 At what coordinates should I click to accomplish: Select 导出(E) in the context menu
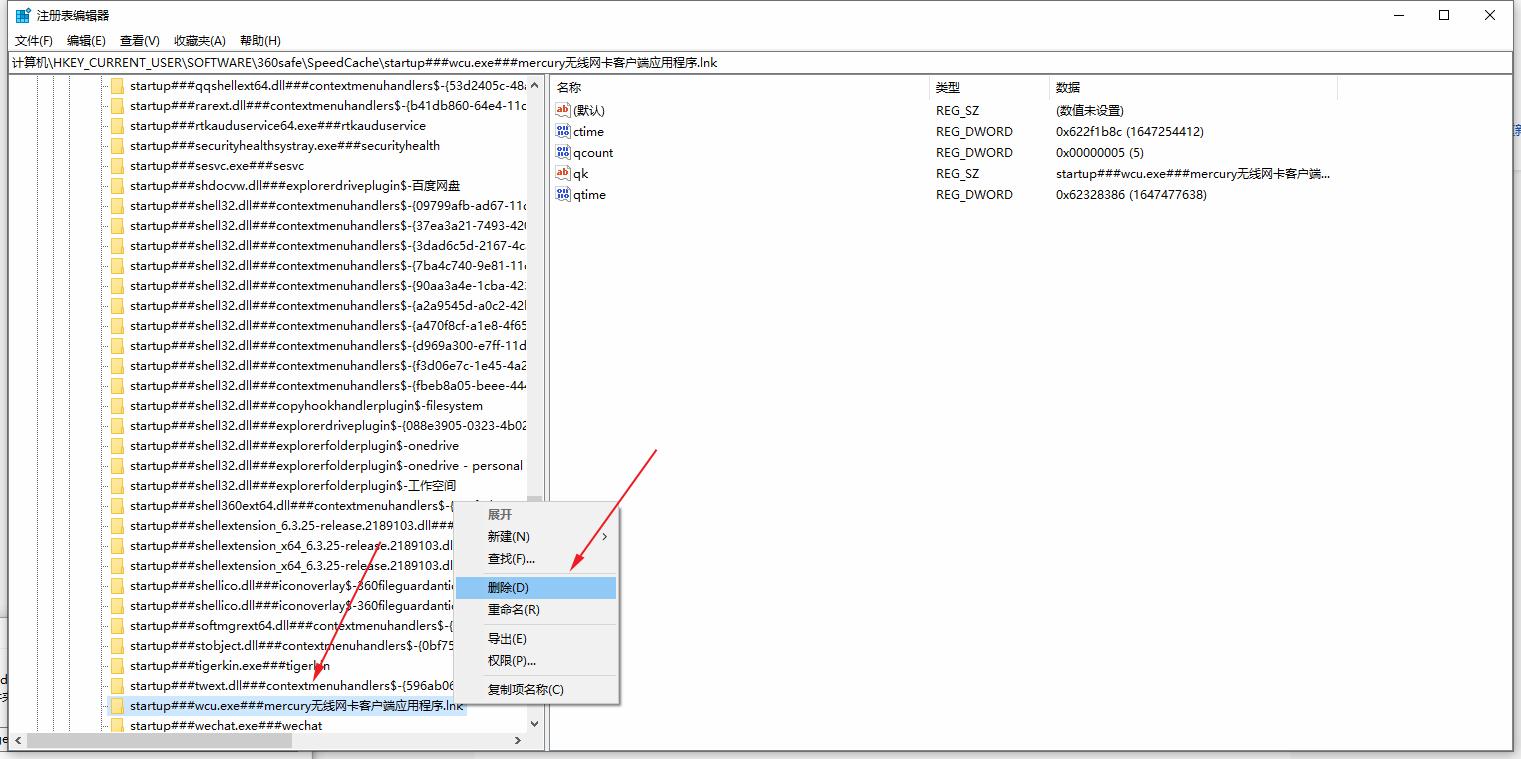(x=507, y=639)
